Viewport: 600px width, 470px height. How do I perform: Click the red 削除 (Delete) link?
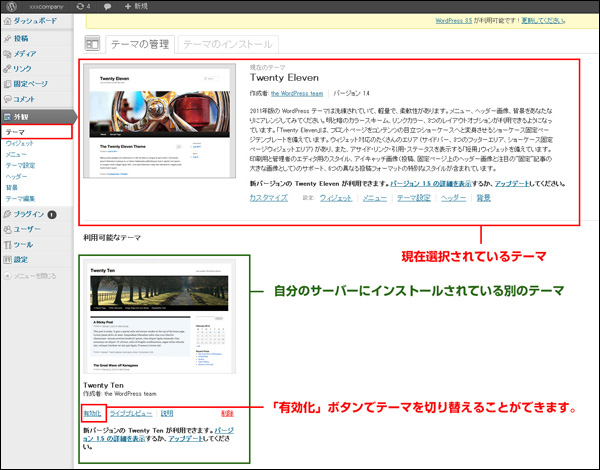pos(227,412)
